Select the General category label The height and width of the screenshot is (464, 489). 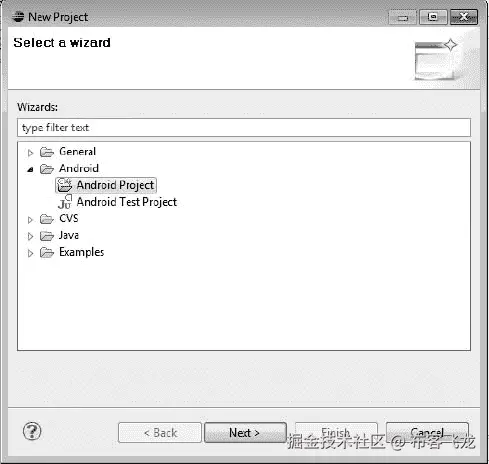point(77,152)
